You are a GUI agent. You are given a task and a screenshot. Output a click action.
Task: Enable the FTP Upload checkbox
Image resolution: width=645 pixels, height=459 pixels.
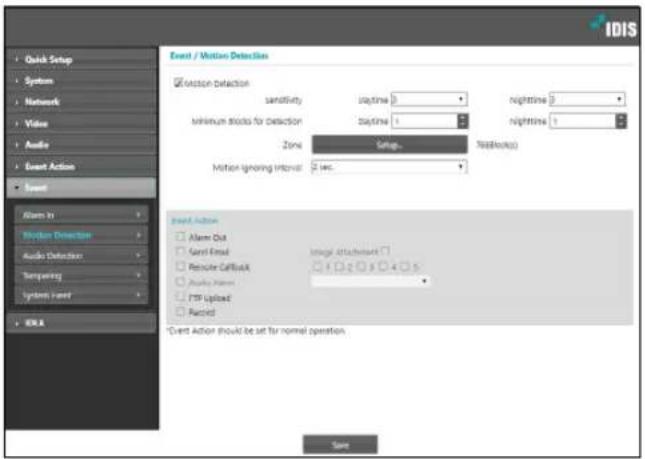click(180, 297)
